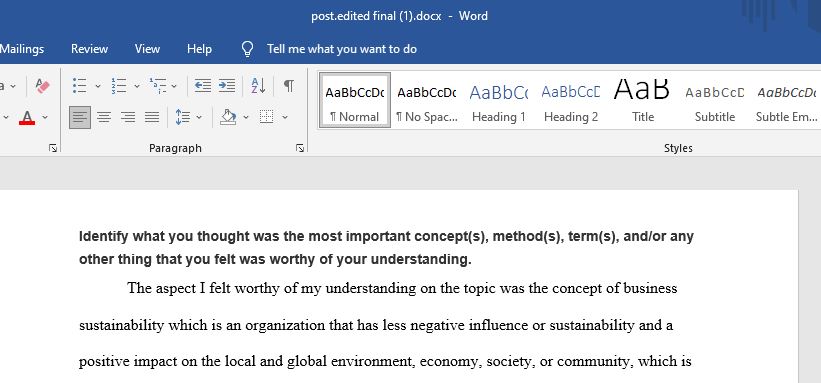Viewport: 821px width, 383px height.
Task: Apply a numbered list
Action: click(119, 85)
